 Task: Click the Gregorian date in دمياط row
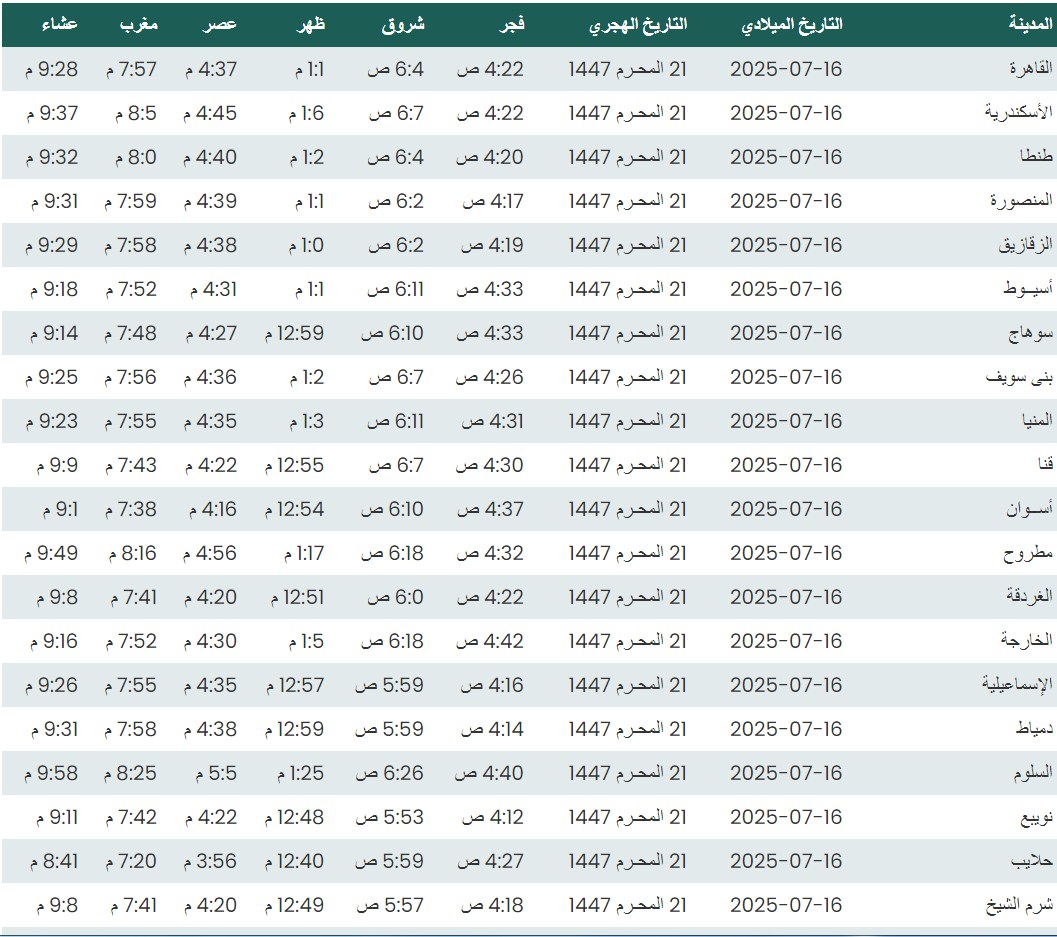tap(786, 729)
